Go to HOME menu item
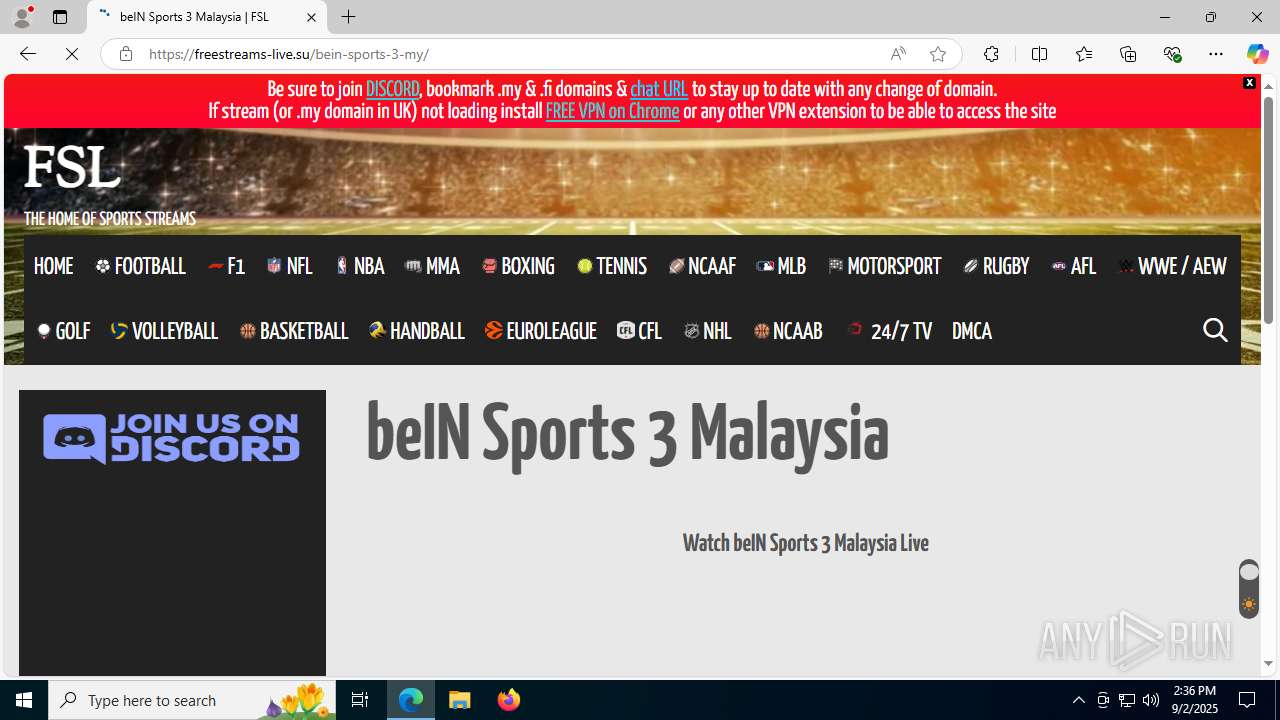1280x720 pixels. [53, 266]
